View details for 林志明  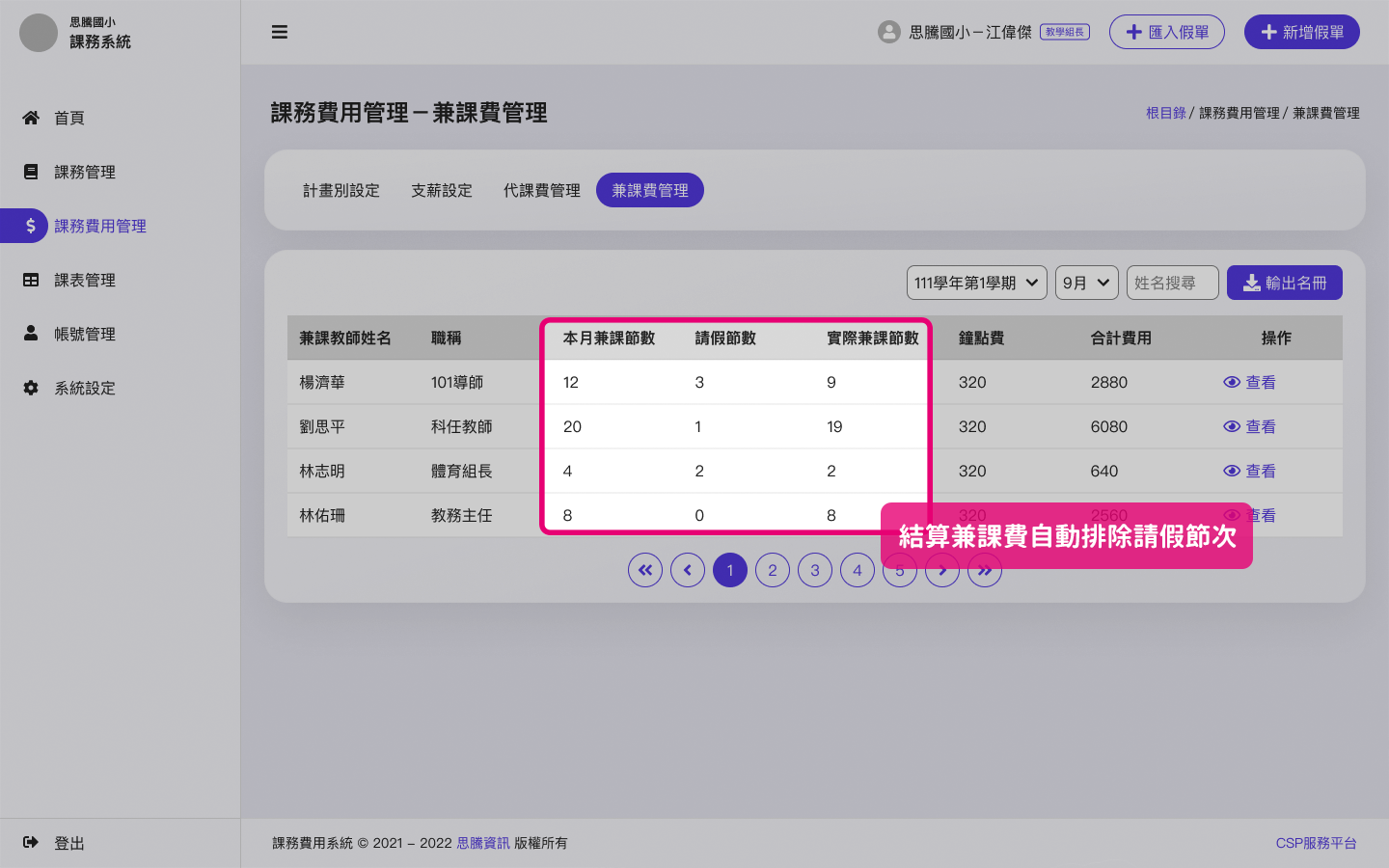tap(1250, 471)
